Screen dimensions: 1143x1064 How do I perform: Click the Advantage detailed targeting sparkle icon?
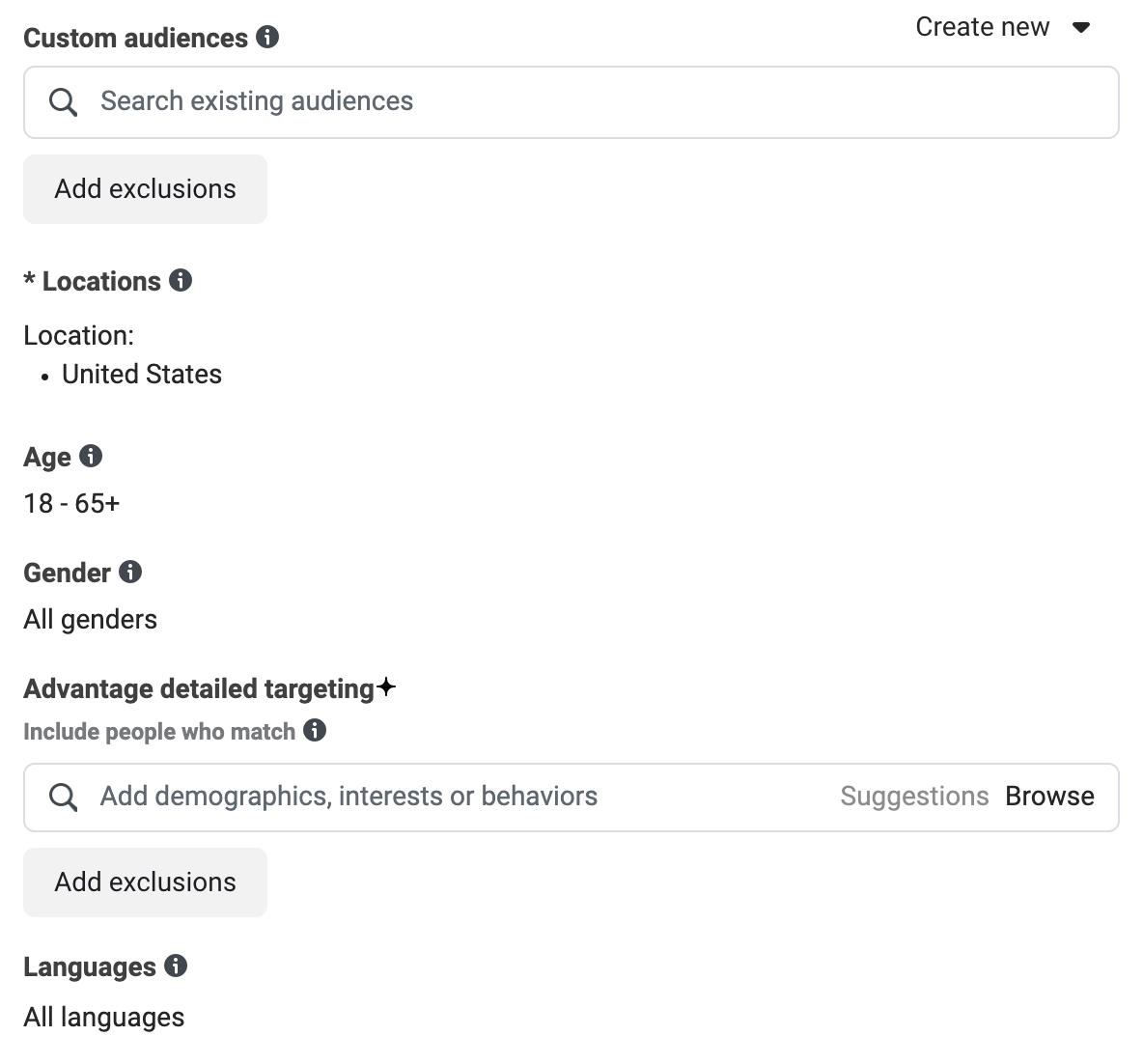tap(386, 687)
